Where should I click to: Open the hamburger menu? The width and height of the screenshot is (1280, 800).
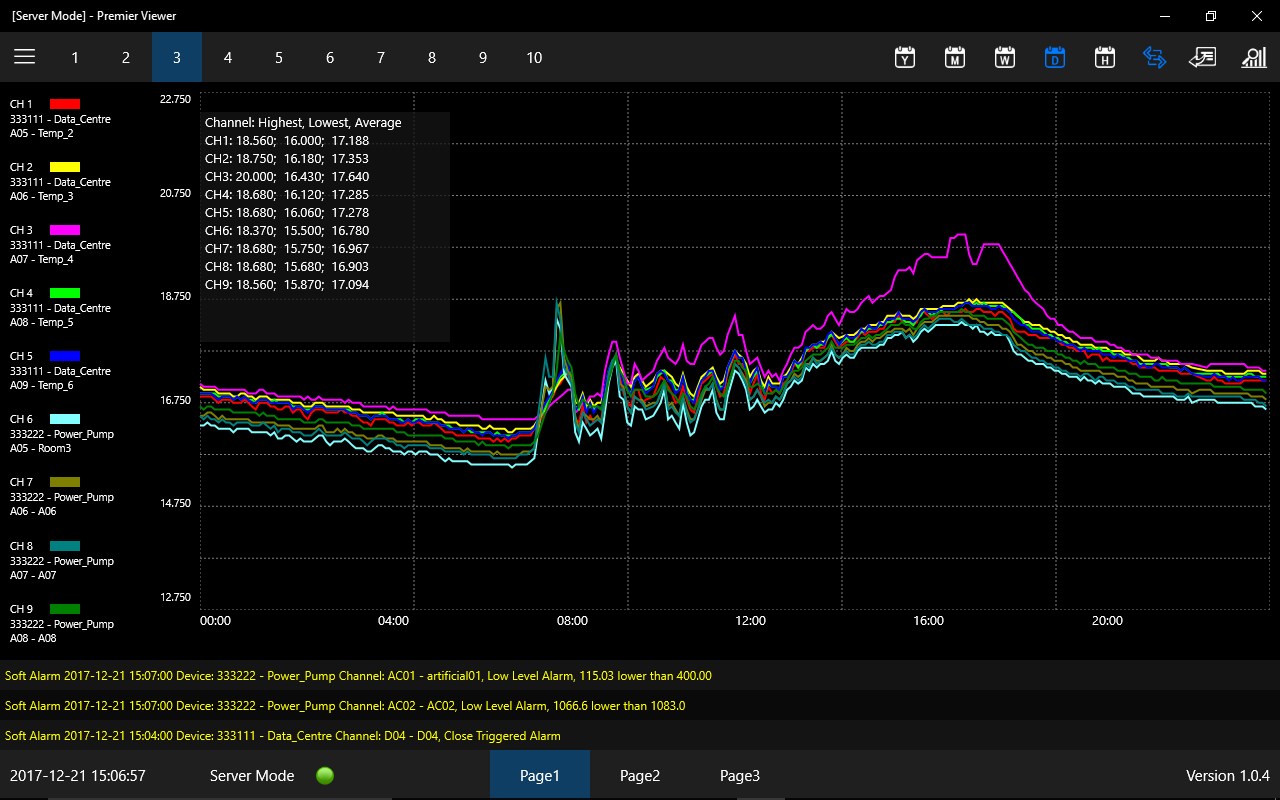pos(25,57)
